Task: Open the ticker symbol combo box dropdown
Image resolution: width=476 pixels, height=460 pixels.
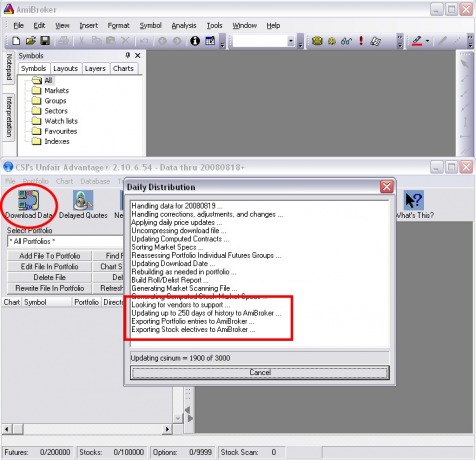Action: [291, 41]
